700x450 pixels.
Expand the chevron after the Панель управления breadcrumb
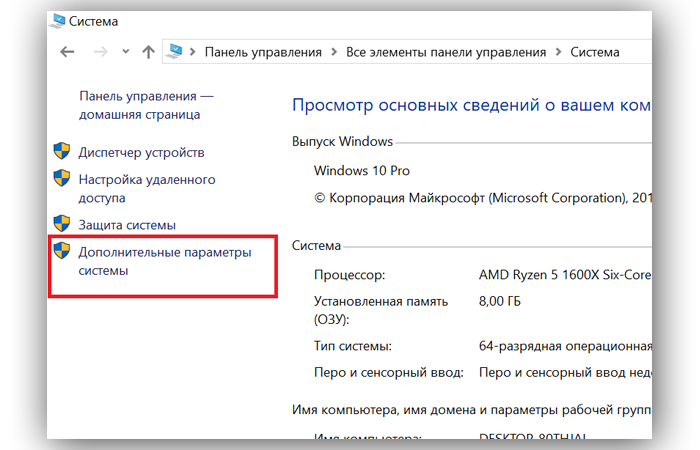(334, 52)
